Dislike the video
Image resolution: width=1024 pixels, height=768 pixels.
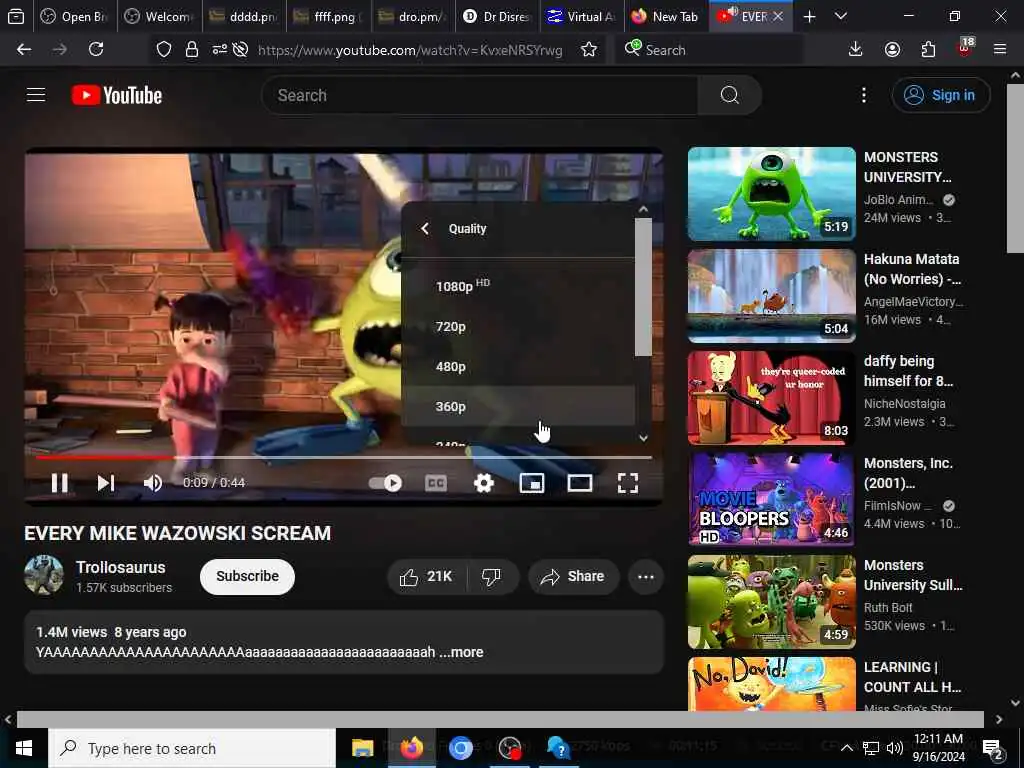click(492, 577)
